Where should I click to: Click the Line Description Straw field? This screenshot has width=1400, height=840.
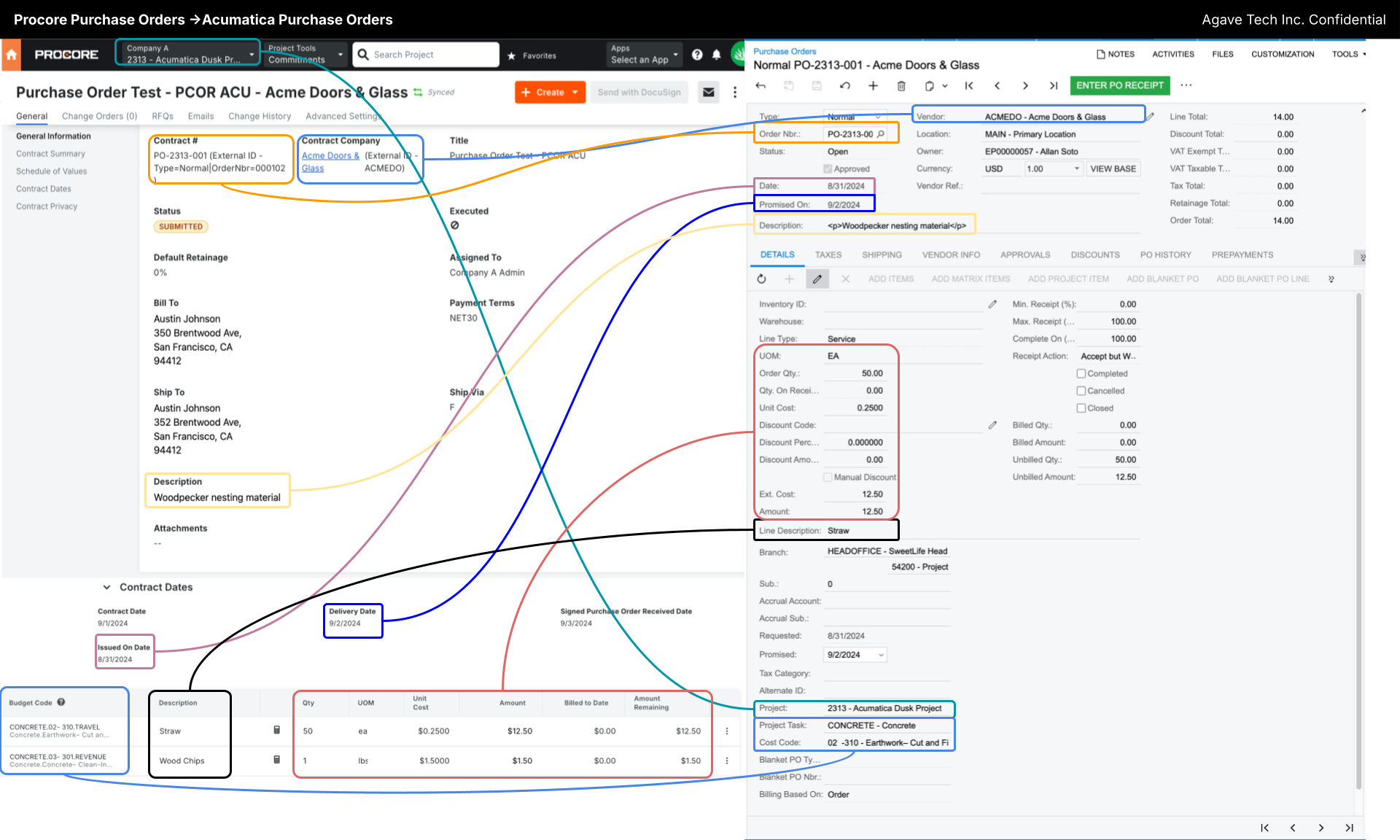(x=863, y=531)
